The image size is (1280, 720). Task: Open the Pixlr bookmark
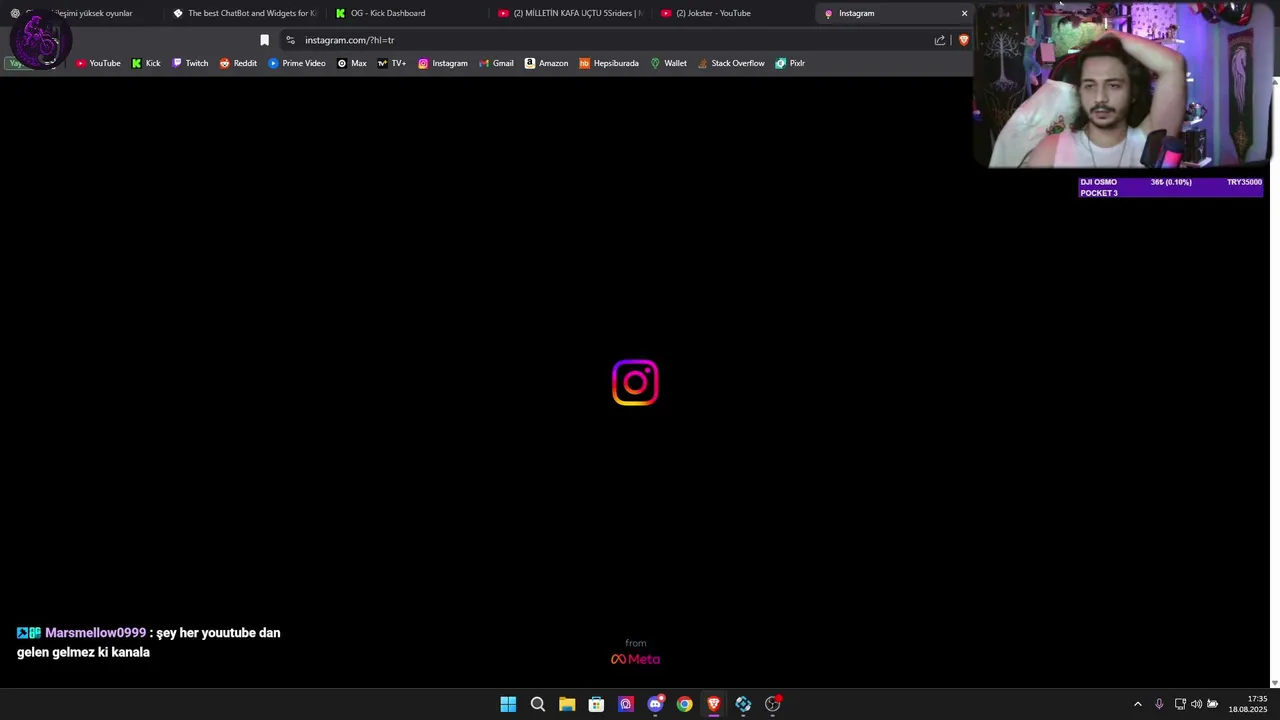point(790,63)
